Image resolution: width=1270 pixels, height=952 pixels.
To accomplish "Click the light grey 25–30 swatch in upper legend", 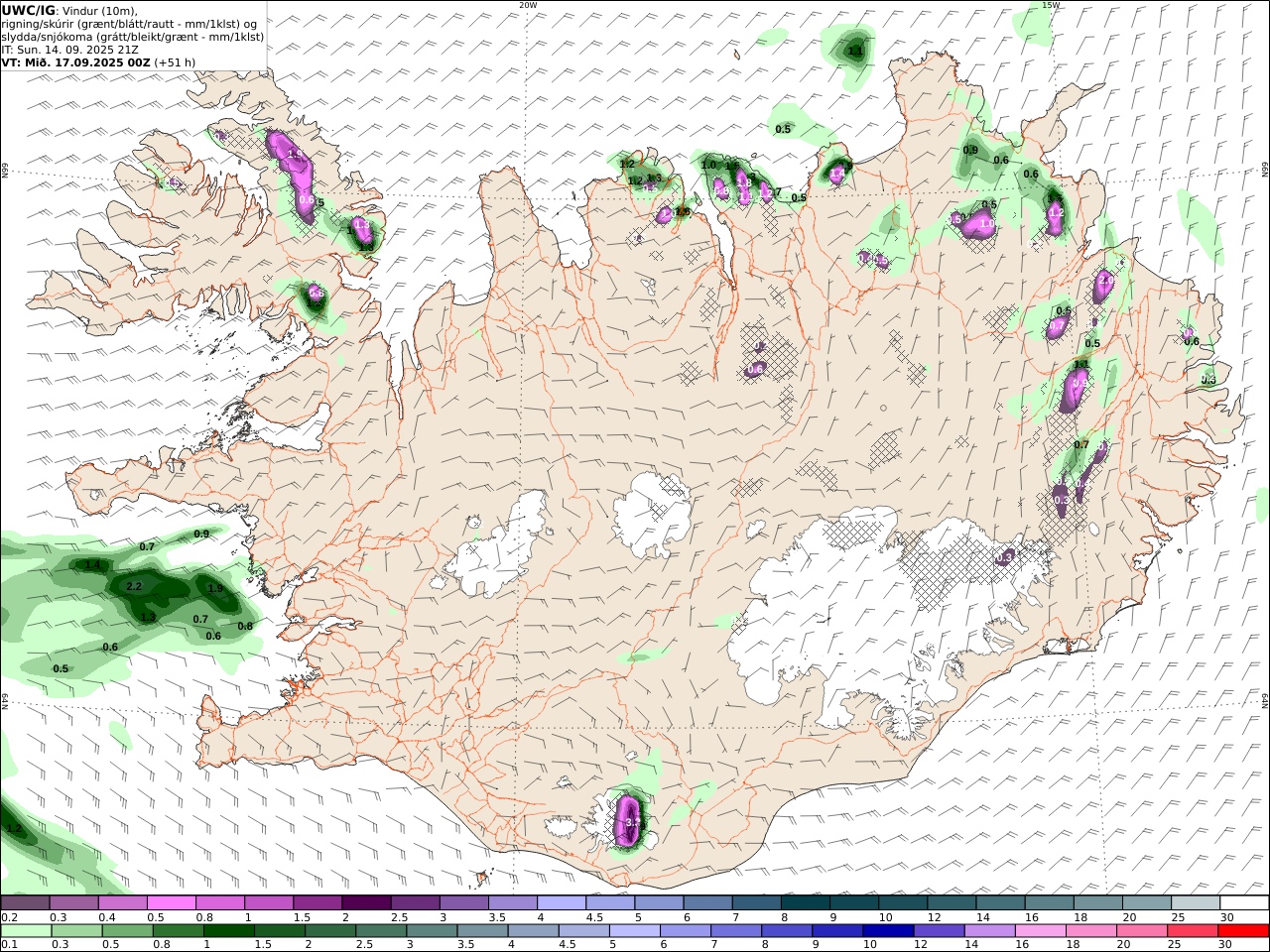I will (1196, 903).
